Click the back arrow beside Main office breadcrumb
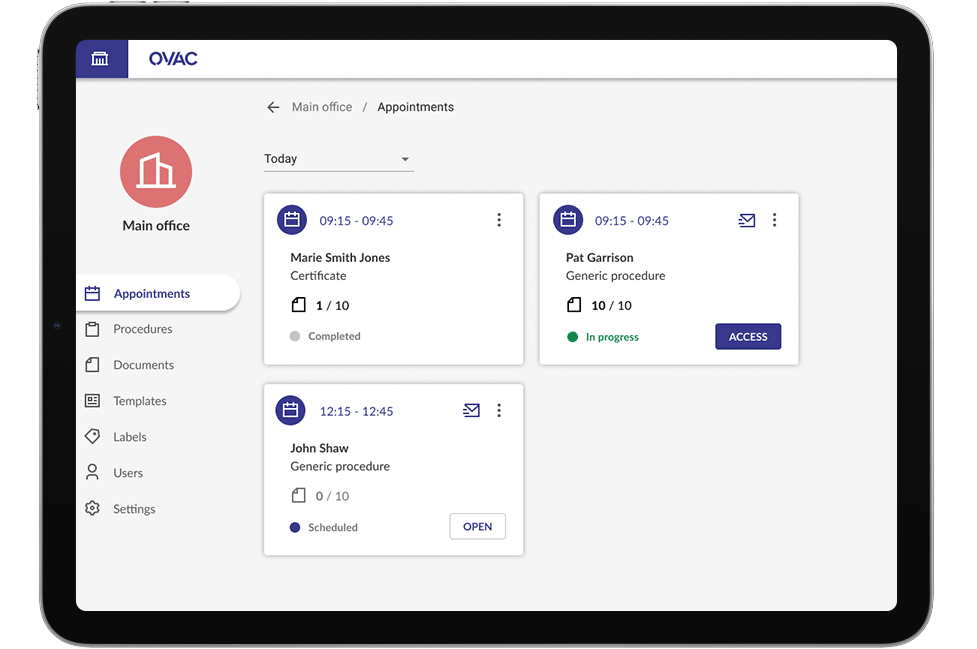The image size is (977, 649). [273, 107]
